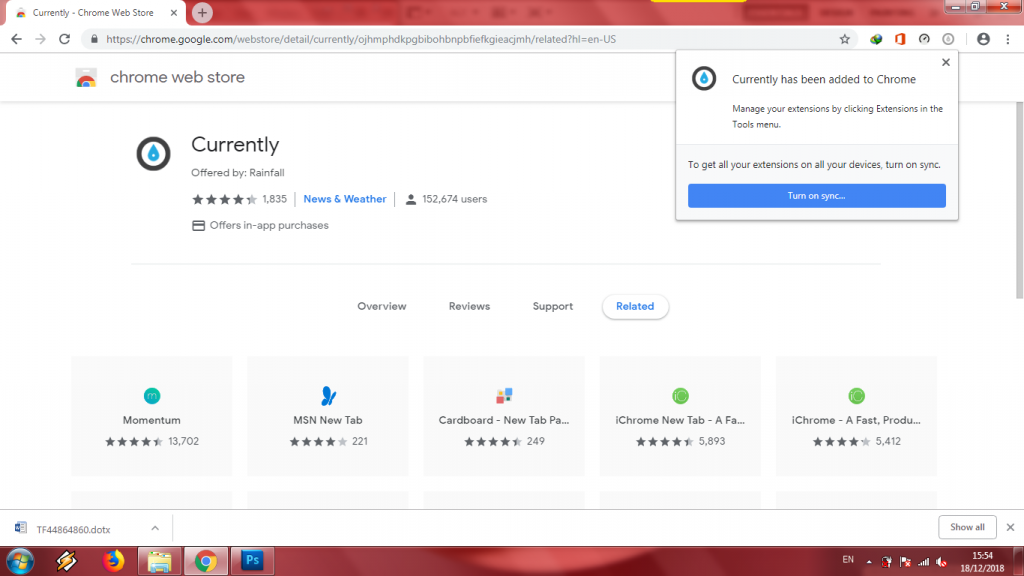The width and height of the screenshot is (1024, 576).
Task: Click the speedometer extension icon
Action: tap(924, 39)
